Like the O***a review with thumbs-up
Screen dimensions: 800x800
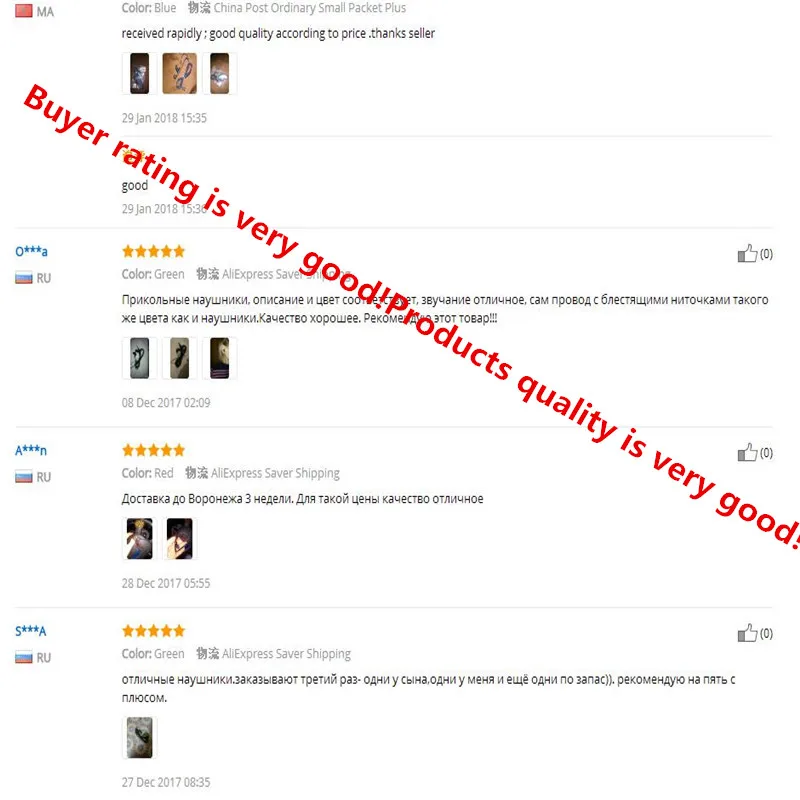click(x=747, y=253)
